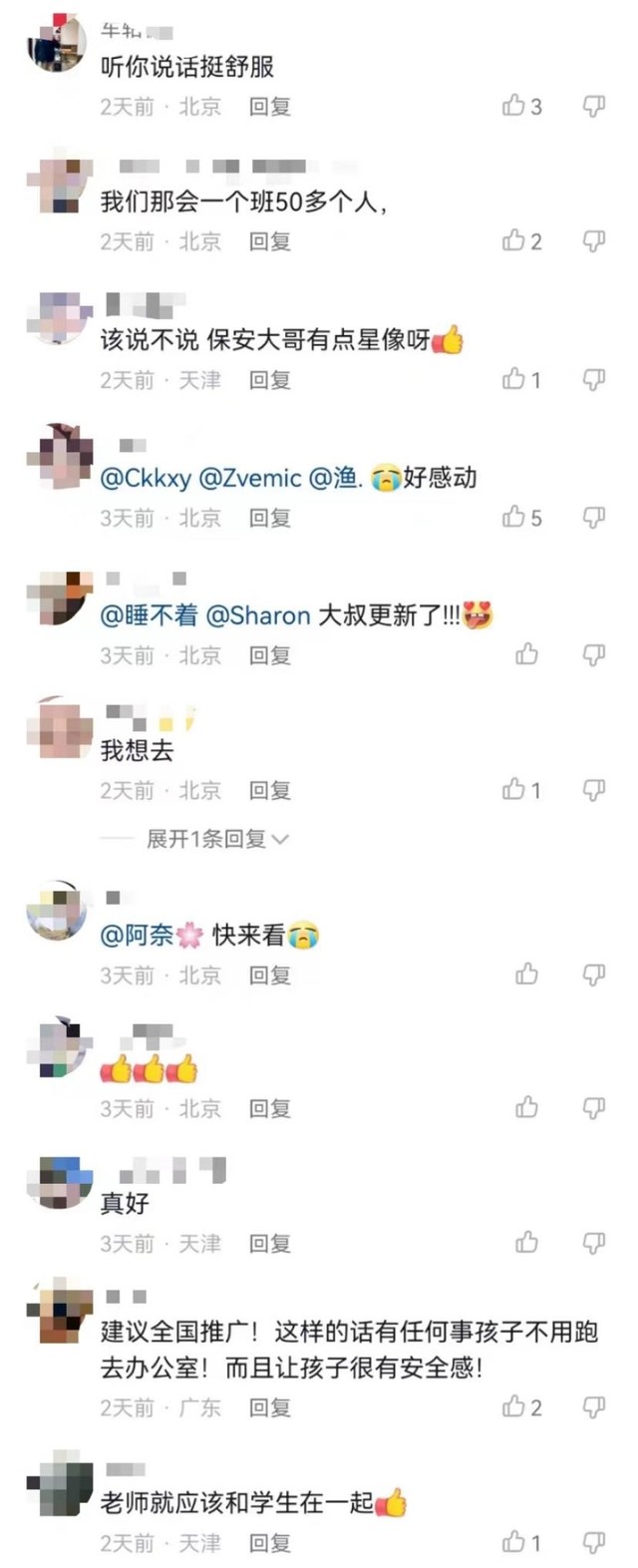Reply to the '建议全国推广' comment

tap(270, 1407)
